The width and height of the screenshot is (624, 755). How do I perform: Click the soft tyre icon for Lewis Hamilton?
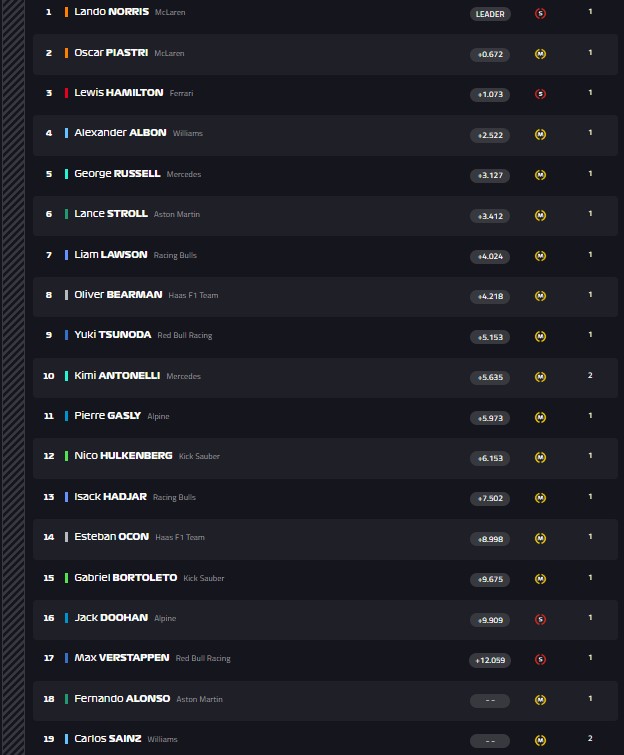click(540, 94)
